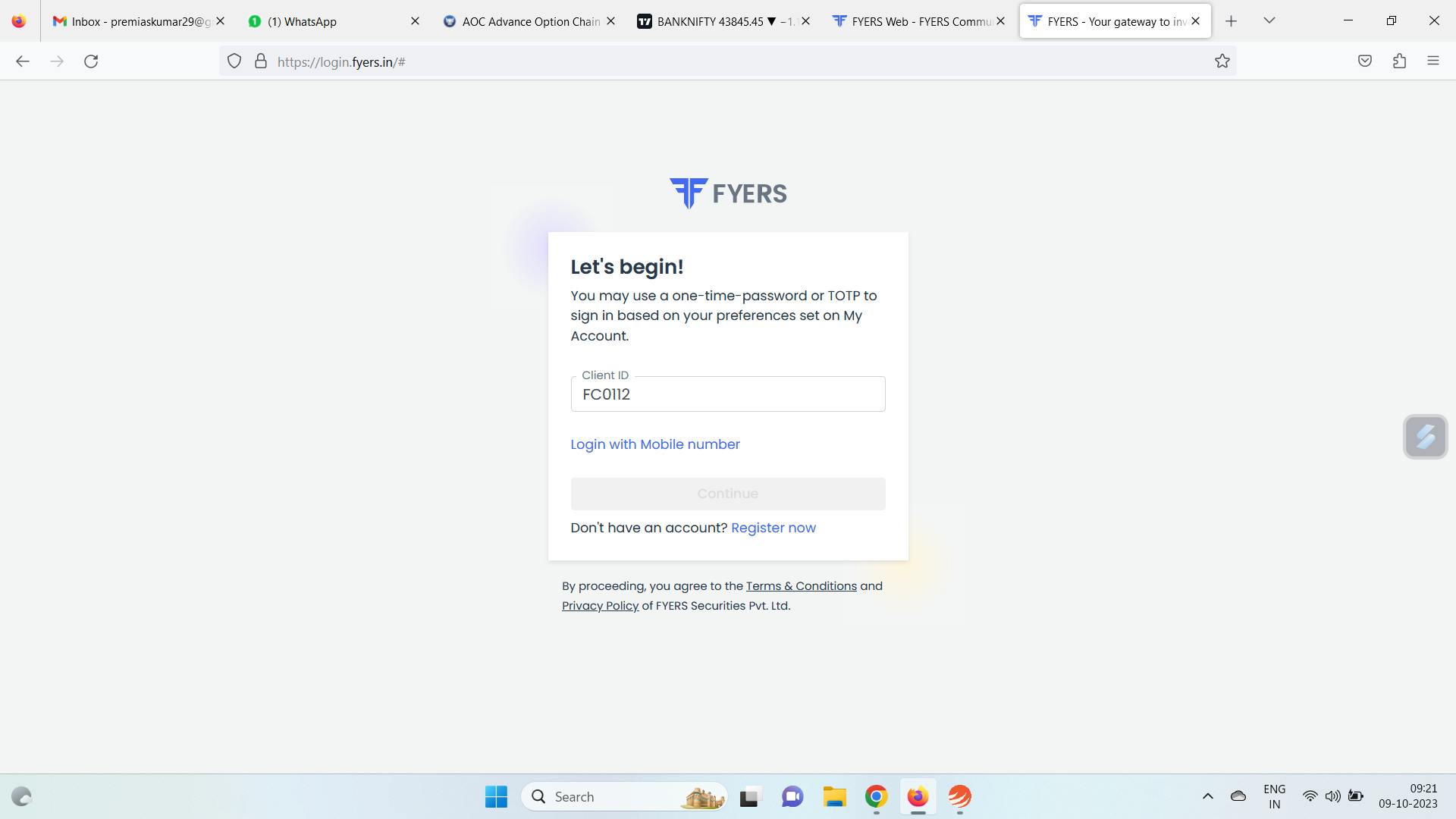Open the battery status tray icon
Screen dimensions: 1456x819
coord(1356,797)
